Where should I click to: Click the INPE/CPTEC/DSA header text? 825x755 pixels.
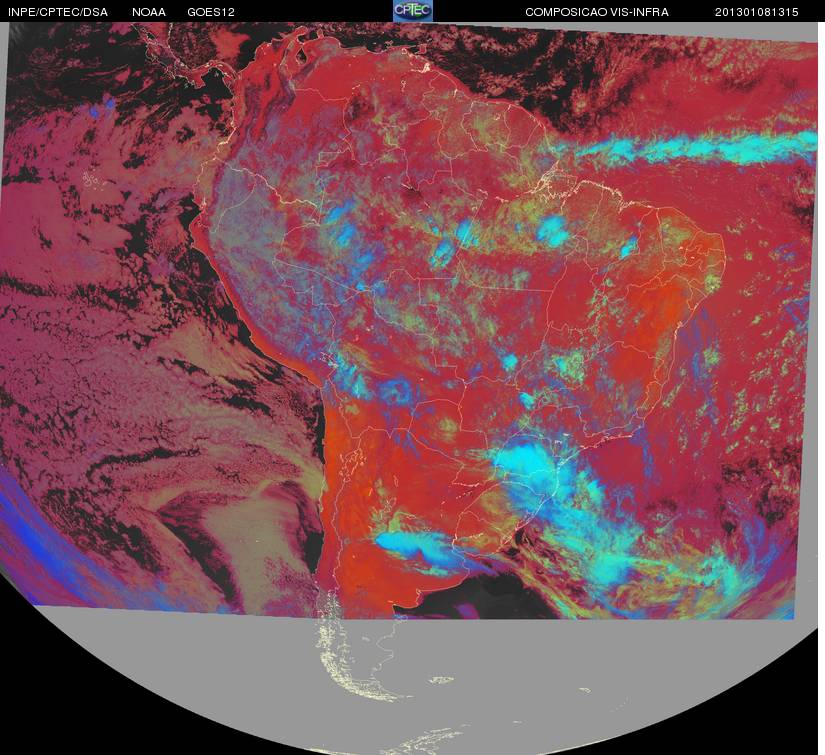58,12
